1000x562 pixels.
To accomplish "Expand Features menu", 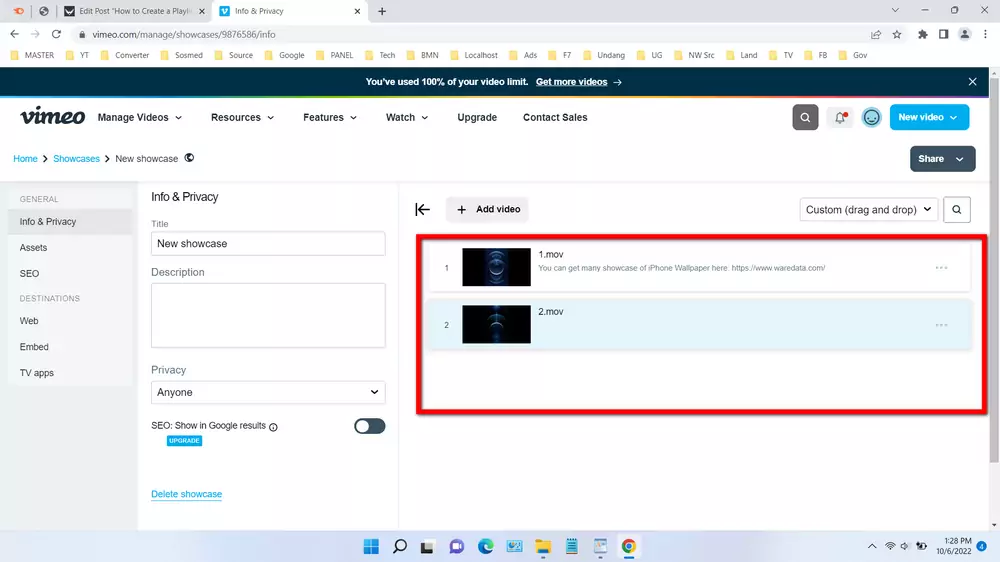I will click(330, 117).
